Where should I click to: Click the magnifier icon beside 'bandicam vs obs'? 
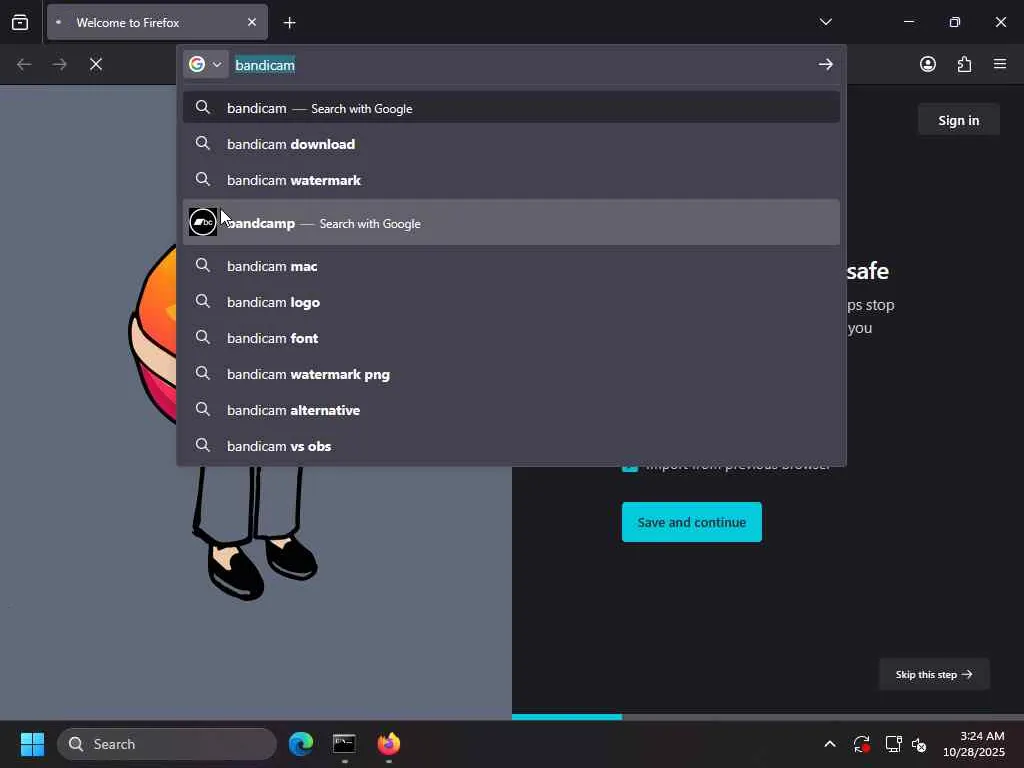pos(203,445)
